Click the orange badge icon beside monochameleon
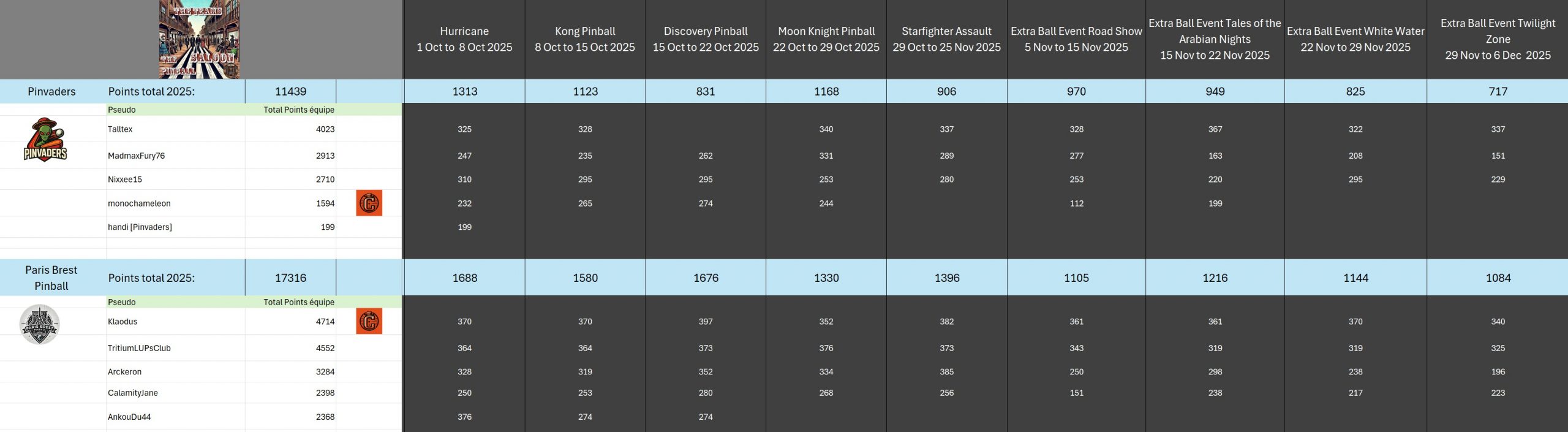Screen dimensions: 1568x432 coord(369,203)
